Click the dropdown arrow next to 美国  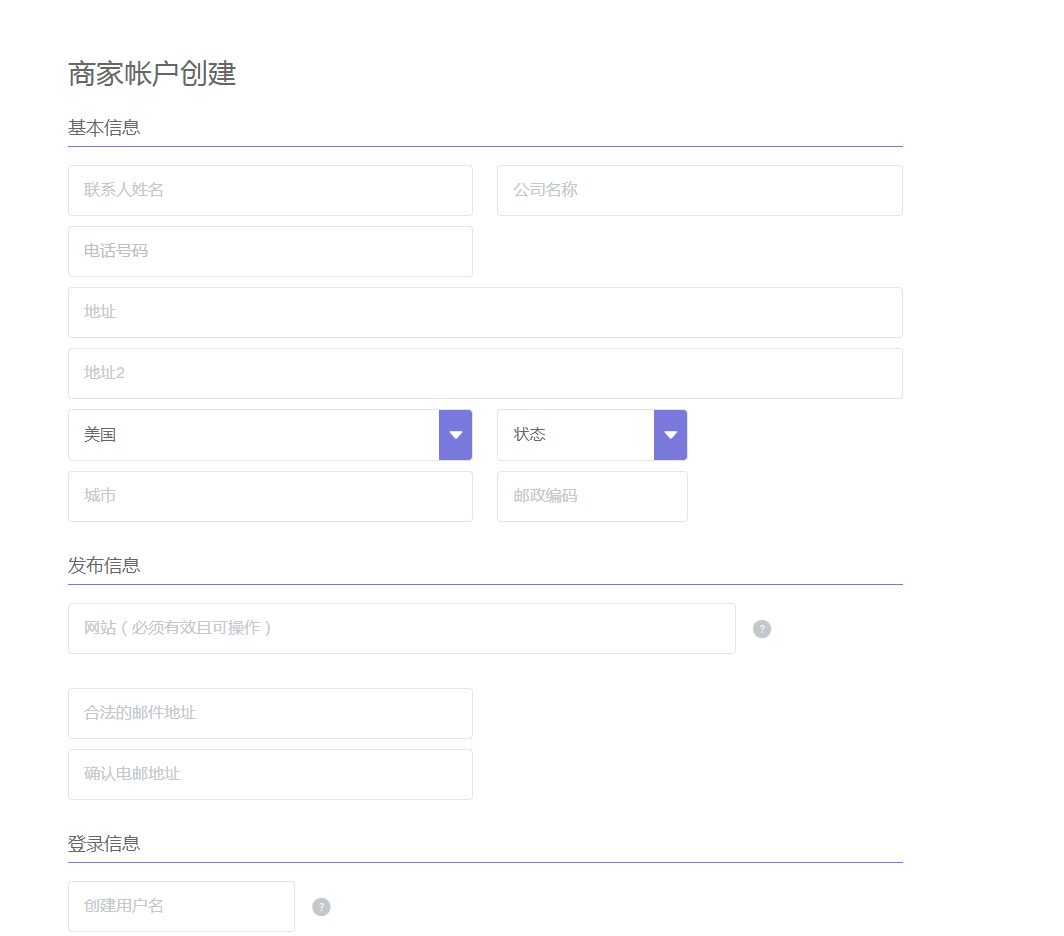coord(455,434)
